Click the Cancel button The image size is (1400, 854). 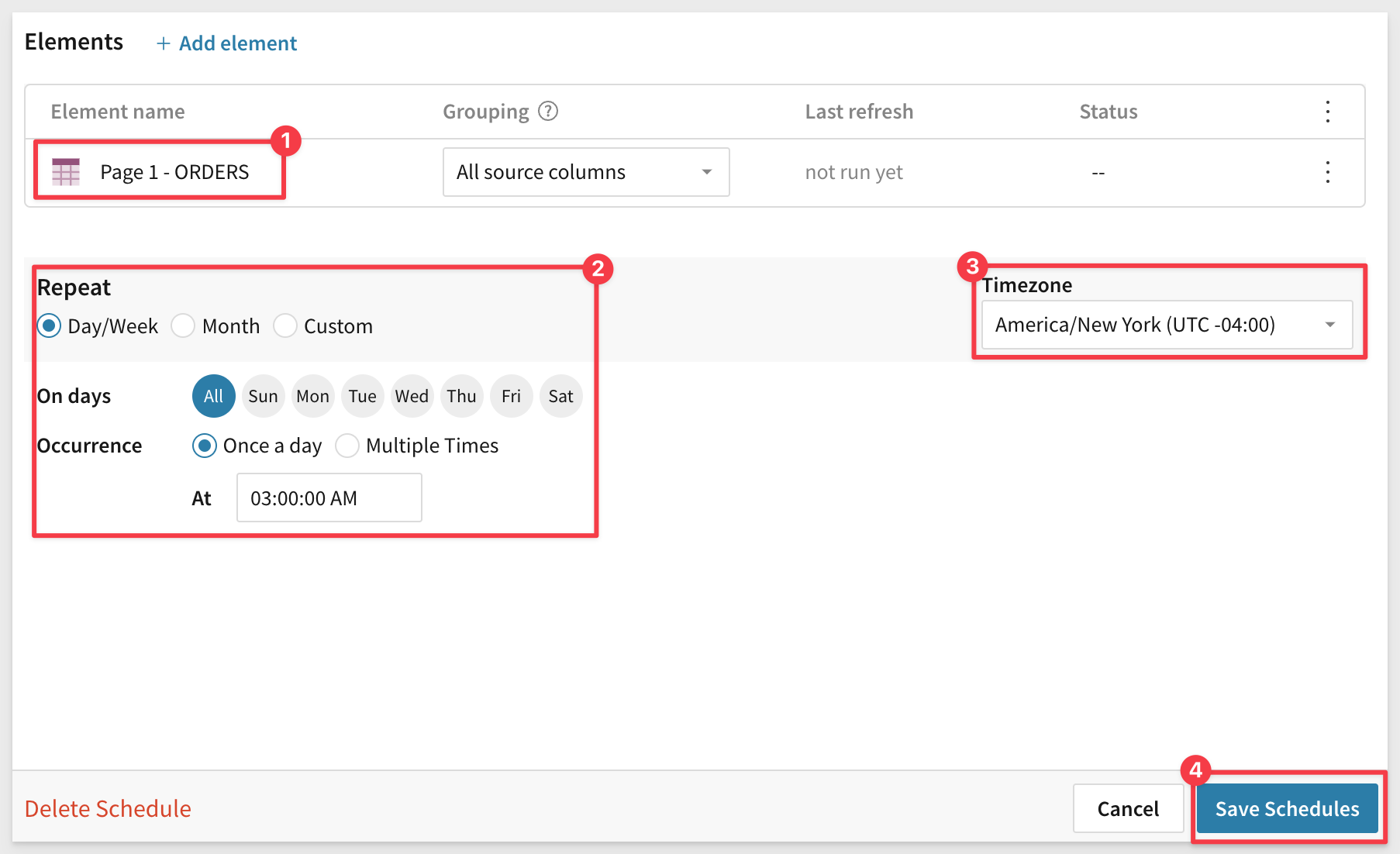click(1128, 808)
